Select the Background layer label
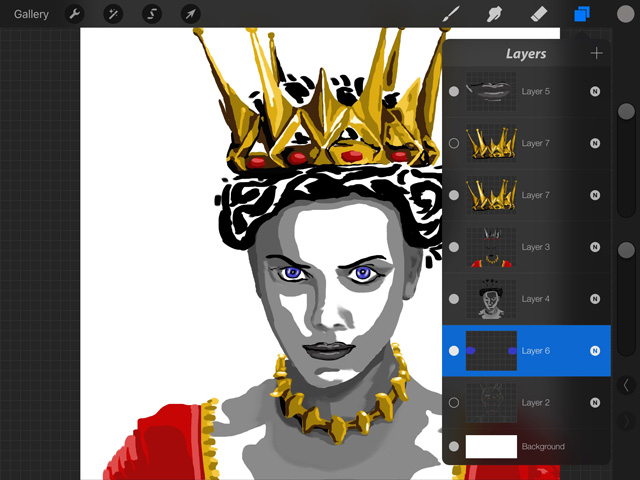 (543, 446)
